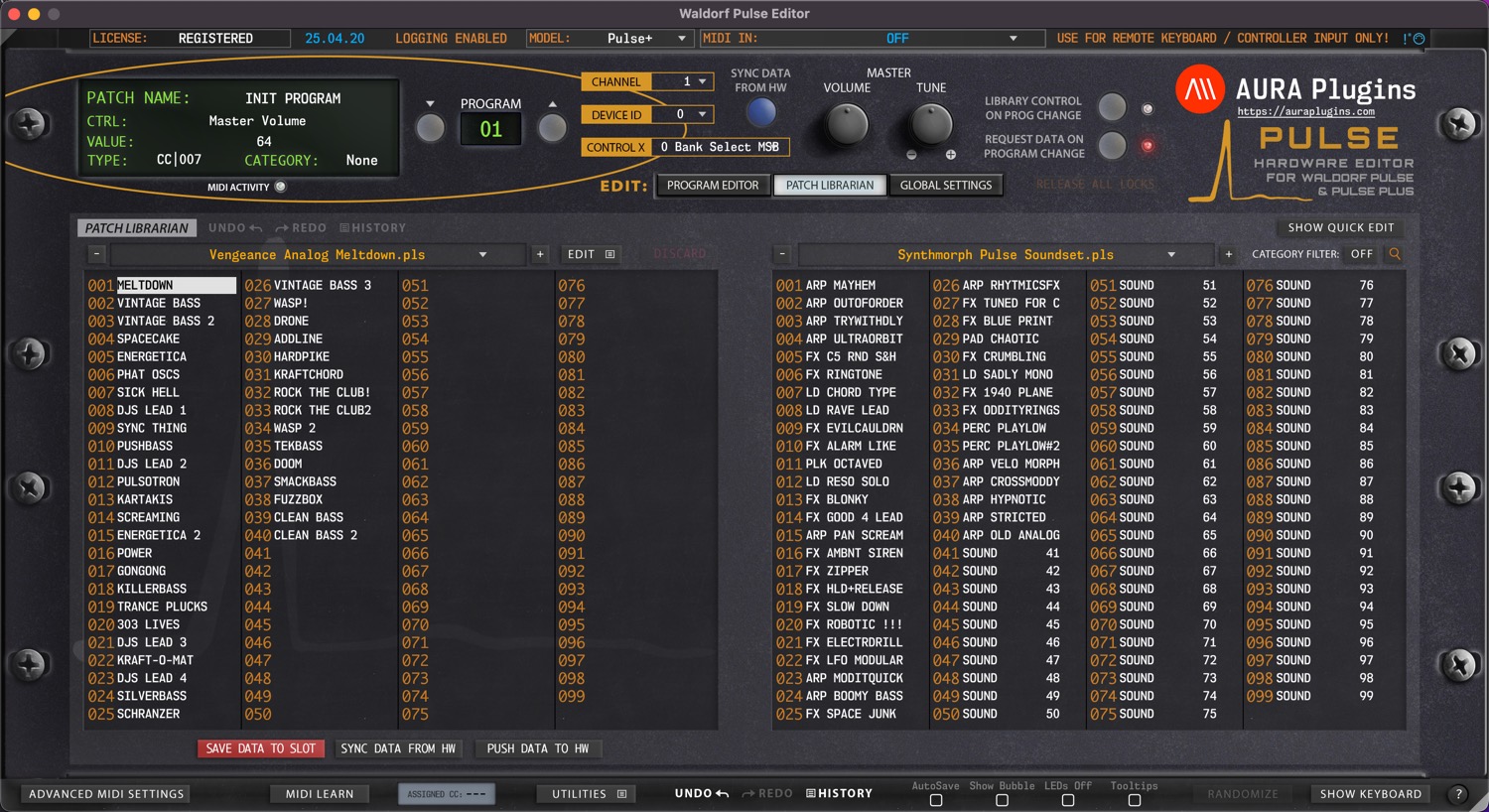The height and width of the screenshot is (812, 1489).
Task: Open HISTORY in the bottom bar
Action: 839,794
